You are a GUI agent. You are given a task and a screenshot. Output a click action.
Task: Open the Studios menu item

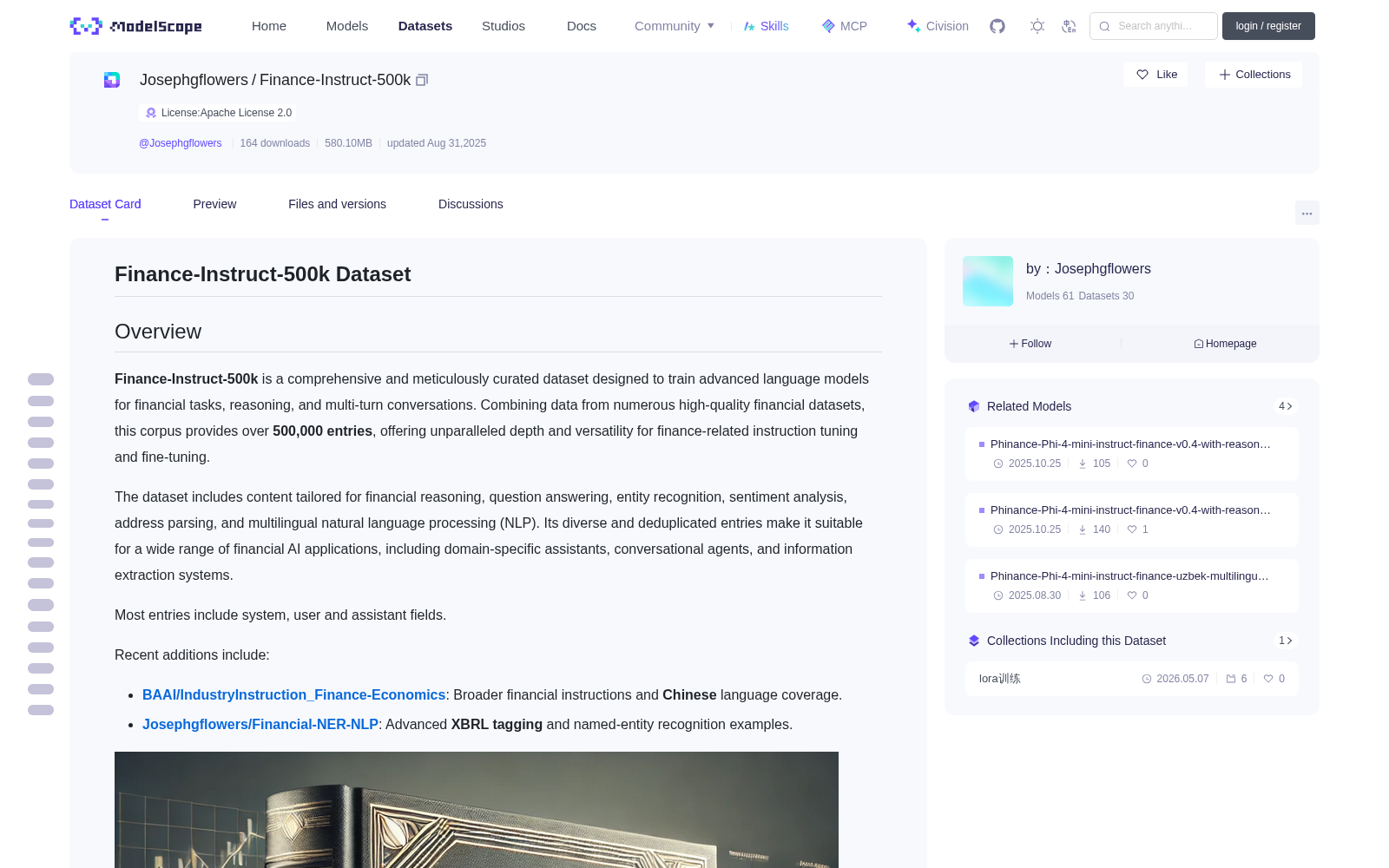click(x=504, y=26)
